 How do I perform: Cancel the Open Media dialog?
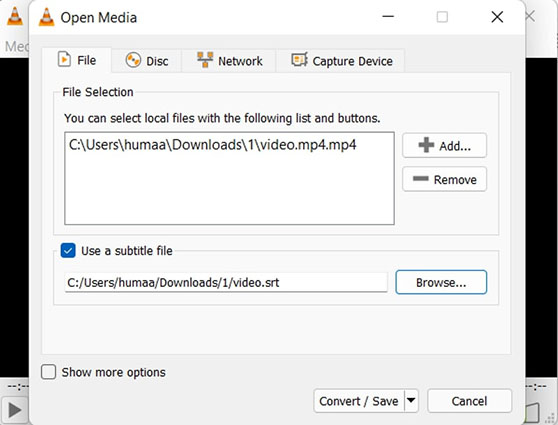[x=469, y=401]
